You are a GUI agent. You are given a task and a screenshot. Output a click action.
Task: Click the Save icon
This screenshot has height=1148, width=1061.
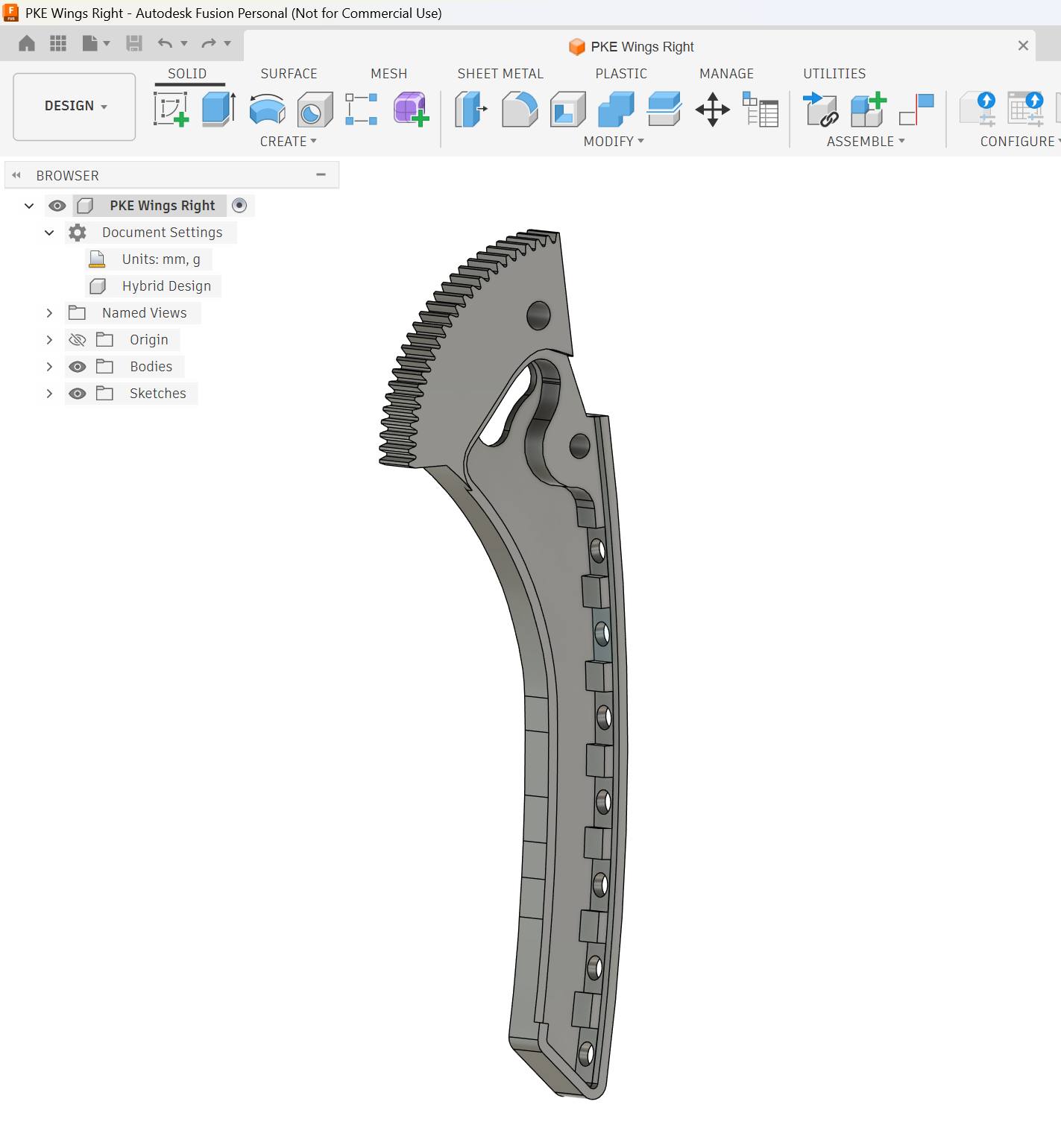(134, 43)
